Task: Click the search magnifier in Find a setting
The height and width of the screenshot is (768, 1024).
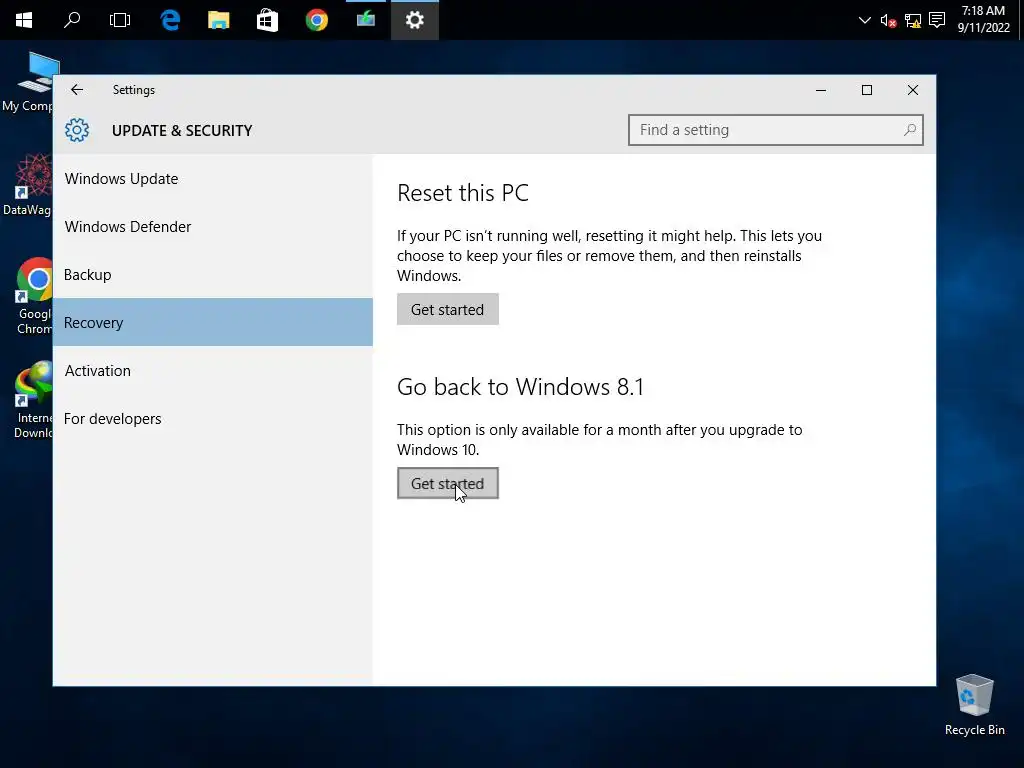Action: tap(910, 130)
